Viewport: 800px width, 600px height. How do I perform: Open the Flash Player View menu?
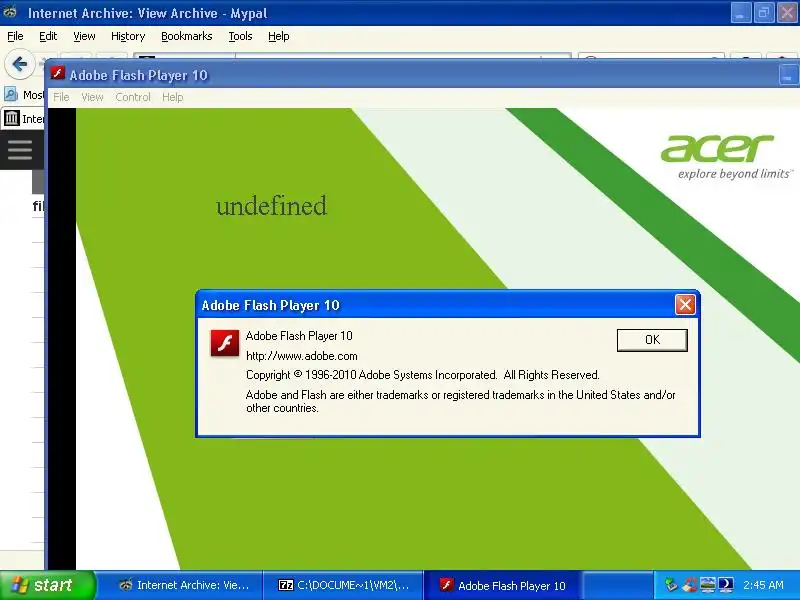pos(92,97)
